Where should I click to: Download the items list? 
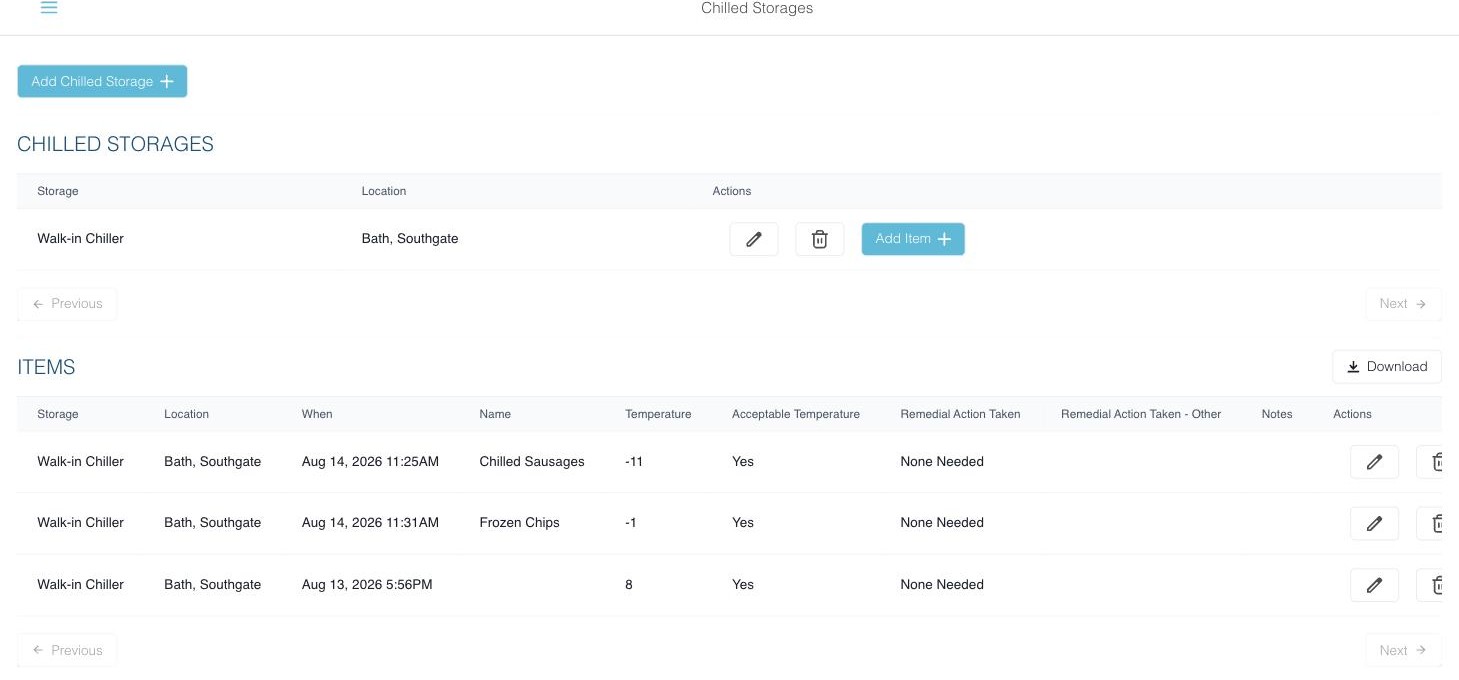(1387, 367)
